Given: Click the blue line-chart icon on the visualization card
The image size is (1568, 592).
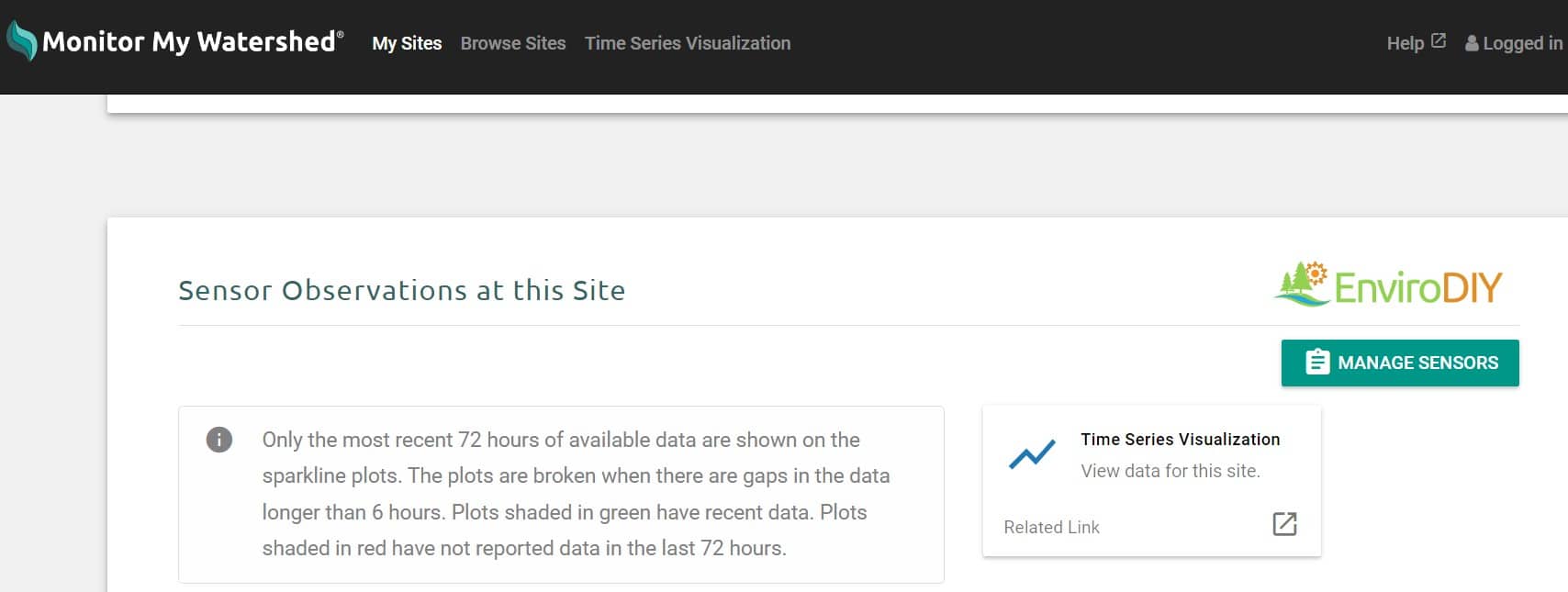Looking at the screenshot, I should point(1032,453).
